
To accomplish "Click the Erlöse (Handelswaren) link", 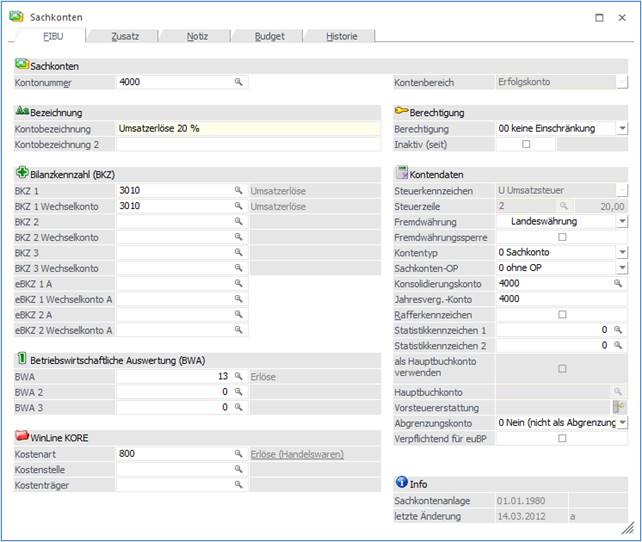I will point(296,454).
